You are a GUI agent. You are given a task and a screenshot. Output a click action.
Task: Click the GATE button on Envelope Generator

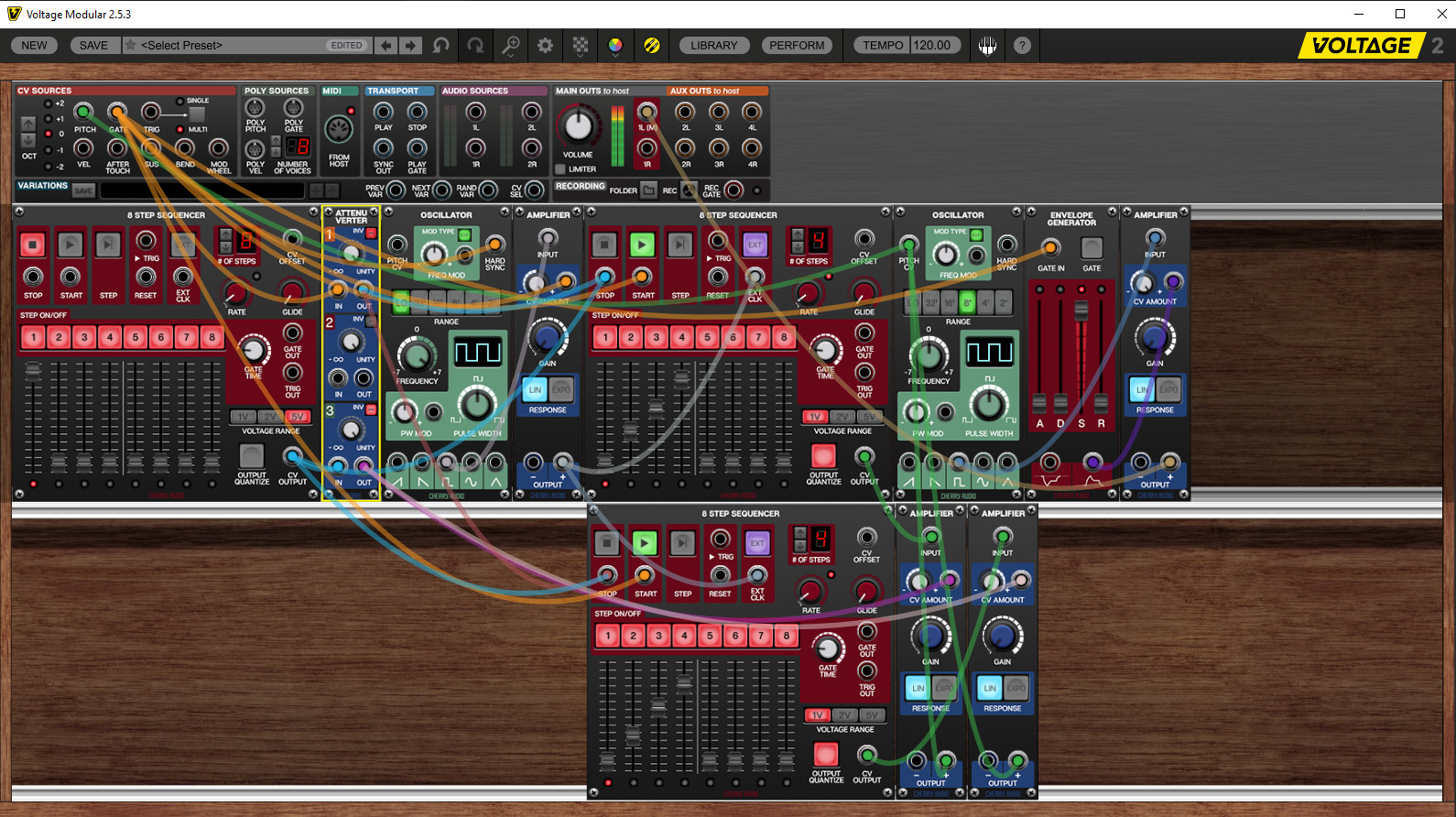coord(1092,247)
